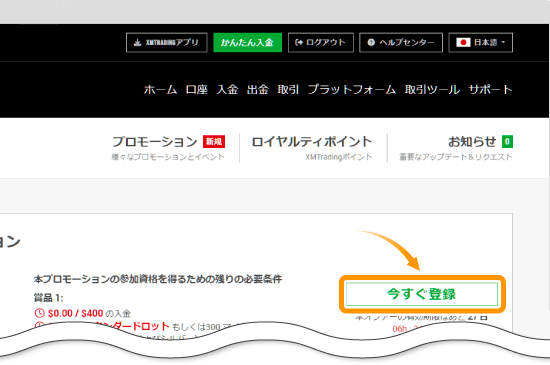
Task: Select the プロモーション tab
Action: point(168,148)
